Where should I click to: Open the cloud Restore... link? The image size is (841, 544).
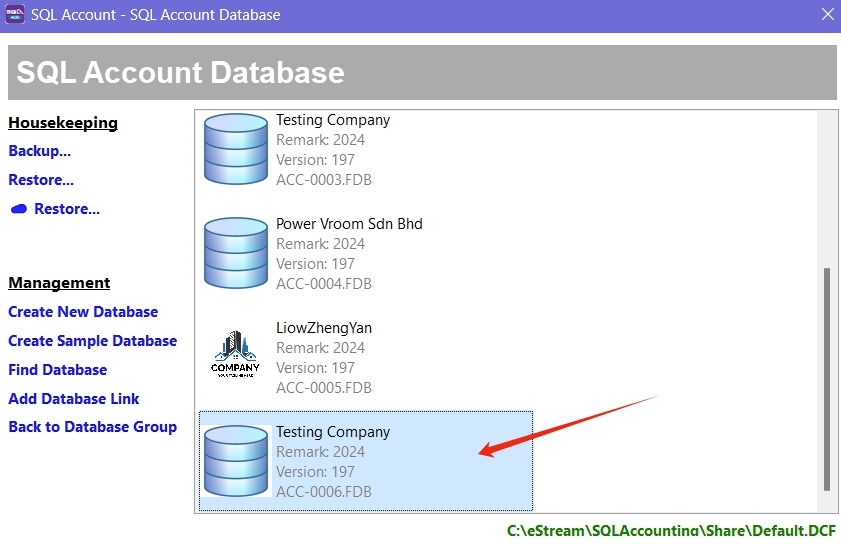(67, 209)
